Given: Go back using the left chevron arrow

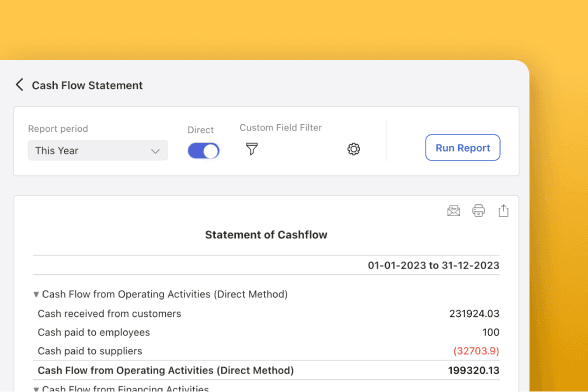Looking at the screenshot, I should coord(20,85).
